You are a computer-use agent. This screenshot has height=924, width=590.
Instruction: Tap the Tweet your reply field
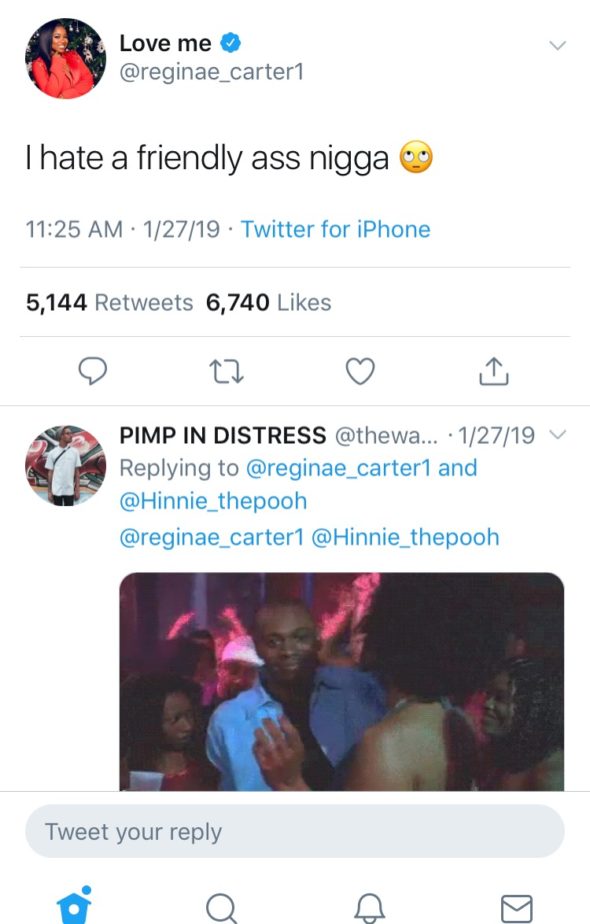click(295, 831)
